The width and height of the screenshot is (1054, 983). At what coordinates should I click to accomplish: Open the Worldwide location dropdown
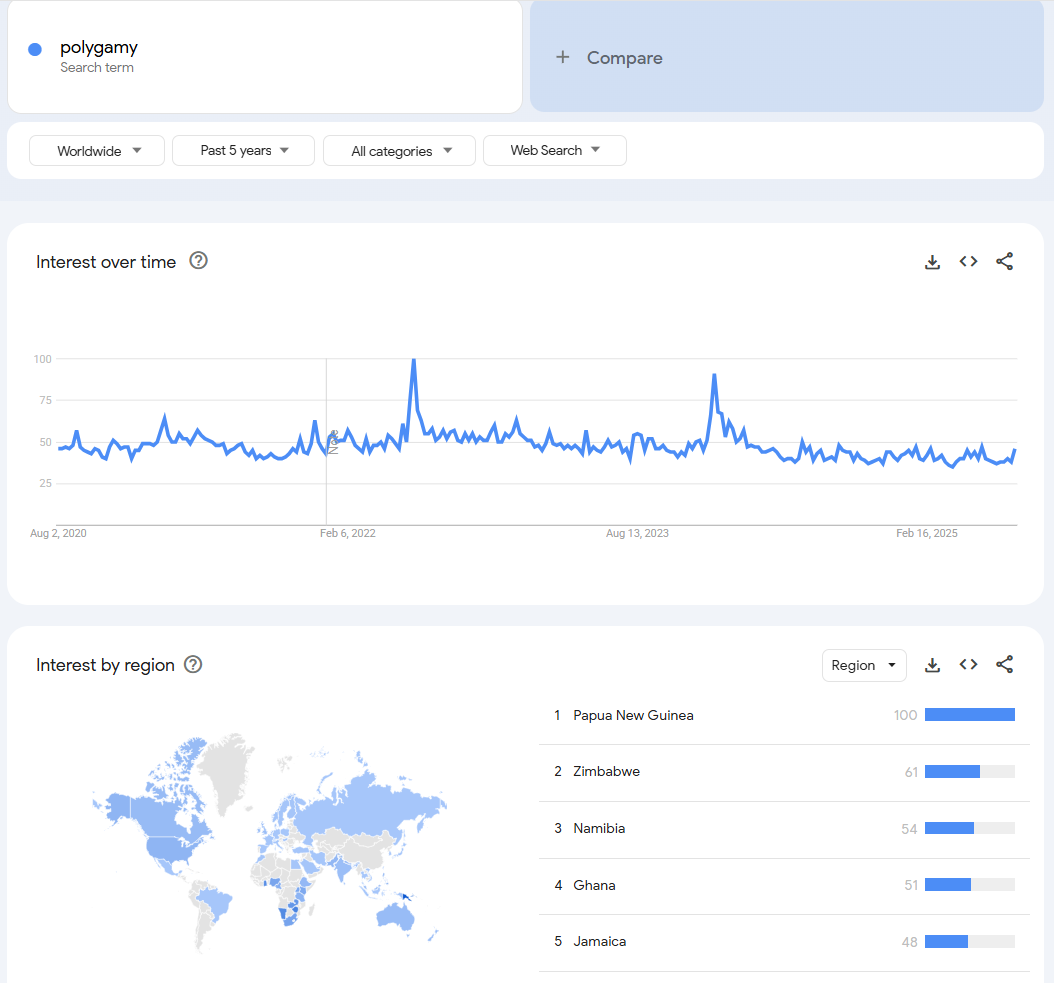97,151
